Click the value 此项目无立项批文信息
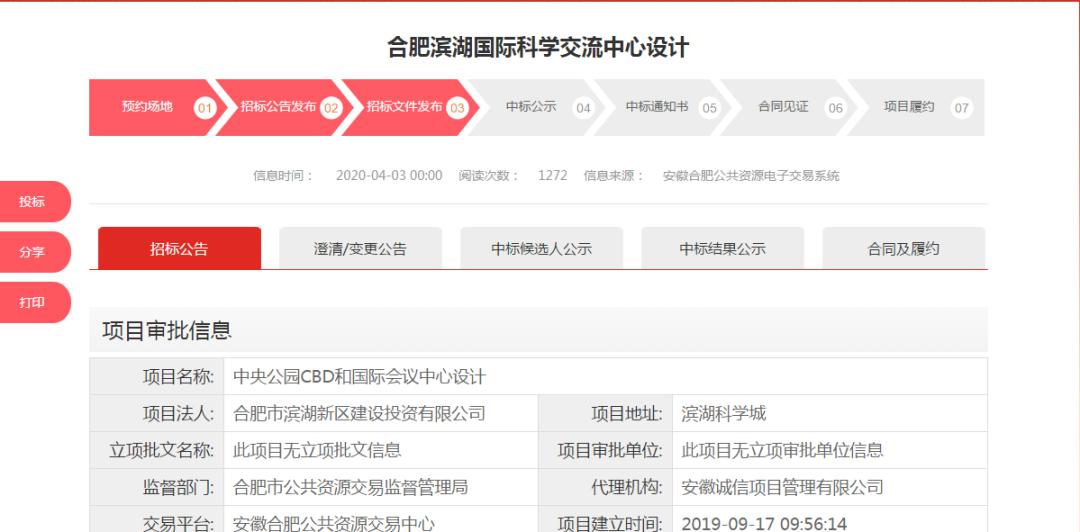 pyautogui.click(x=317, y=451)
